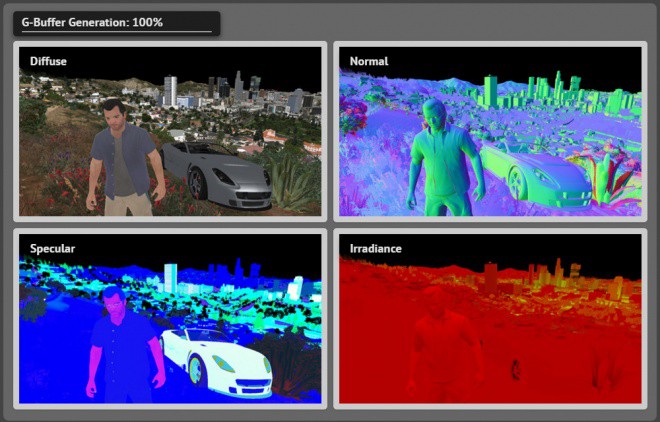Open the Normal buffer preview

point(490,131)
